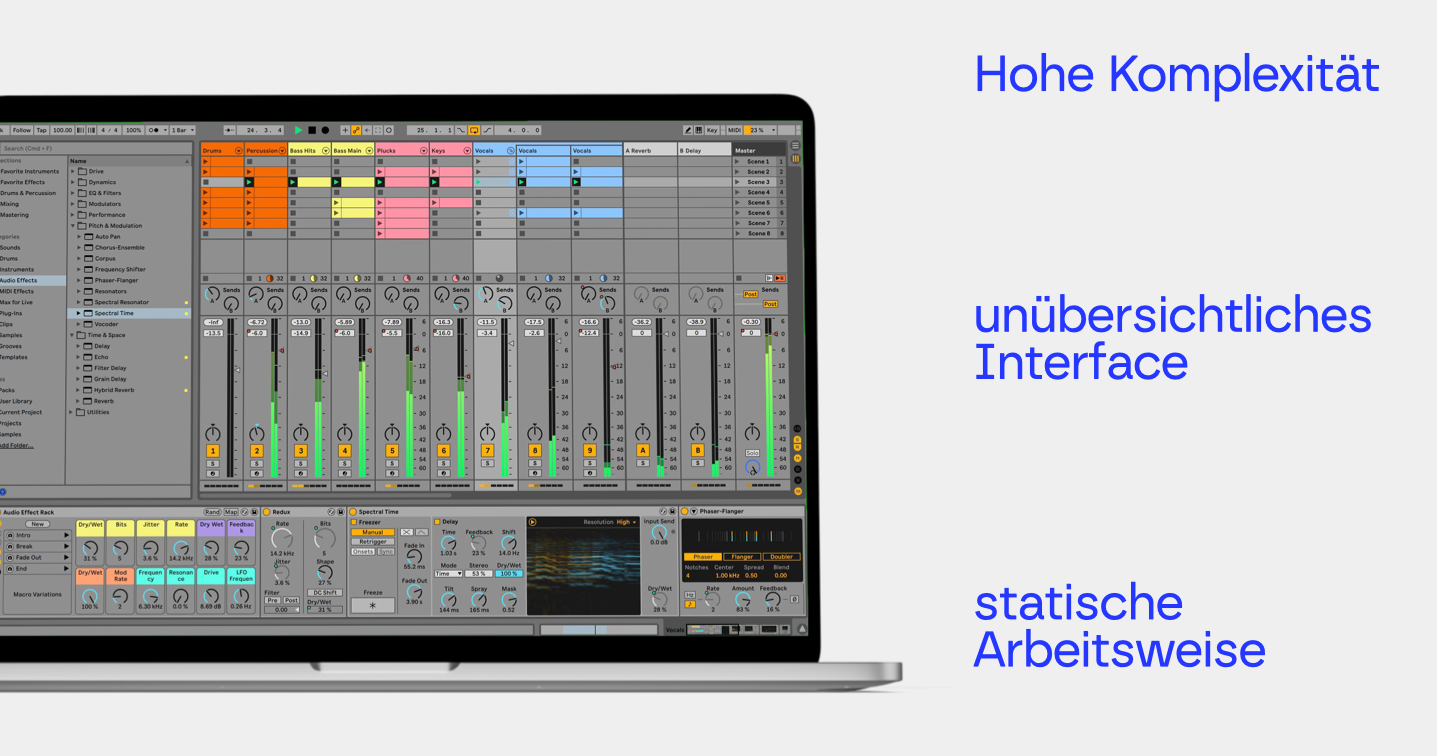Expand the Drive folder in browser
The image size is (1437, 756).
pos(73,171)
